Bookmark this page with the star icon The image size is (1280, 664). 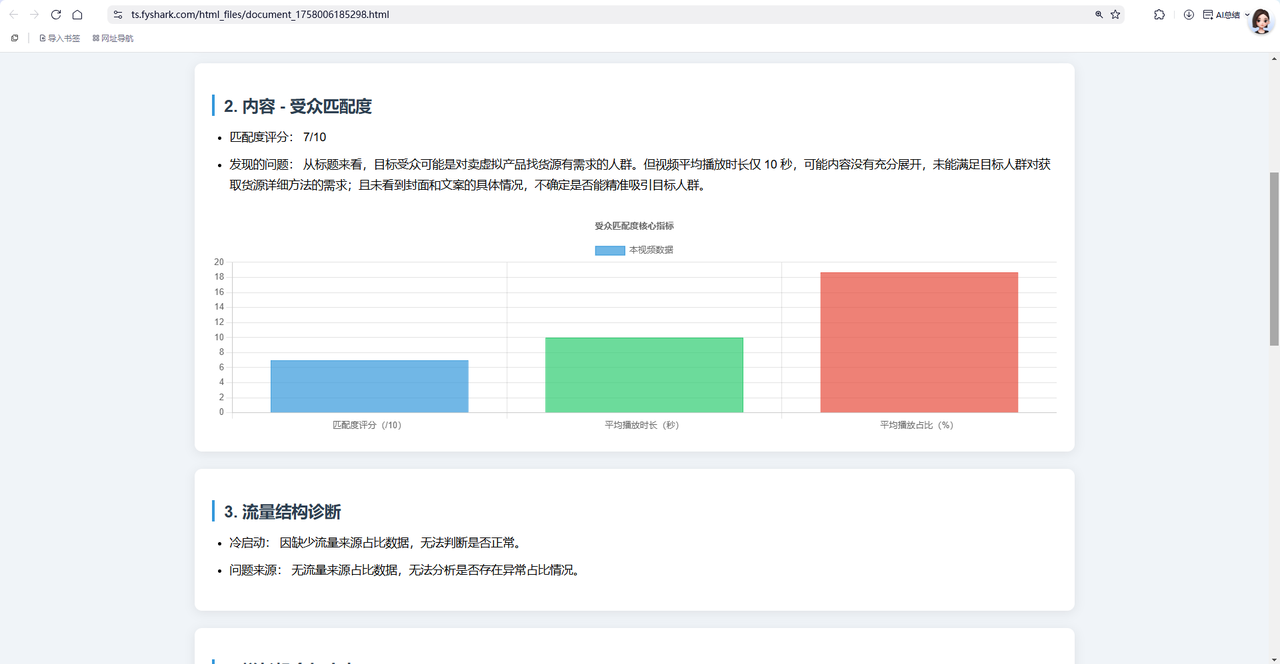1115,15
